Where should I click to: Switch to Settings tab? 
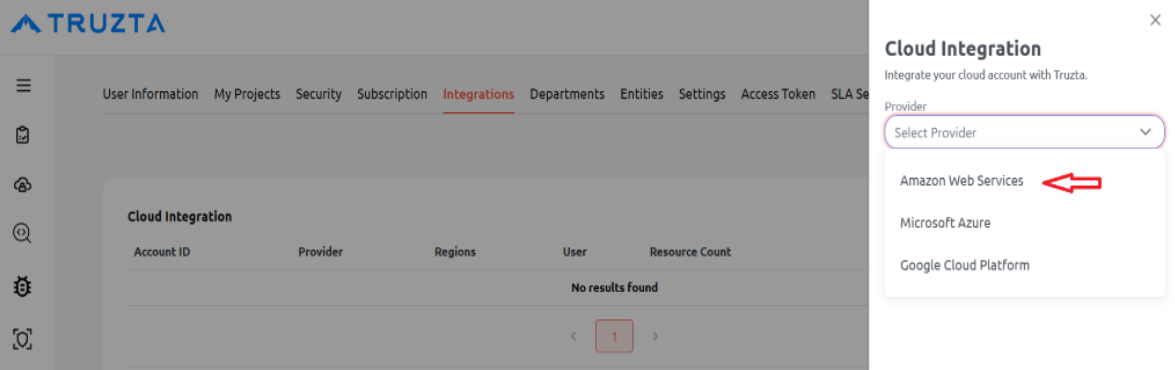click(702, 94)
